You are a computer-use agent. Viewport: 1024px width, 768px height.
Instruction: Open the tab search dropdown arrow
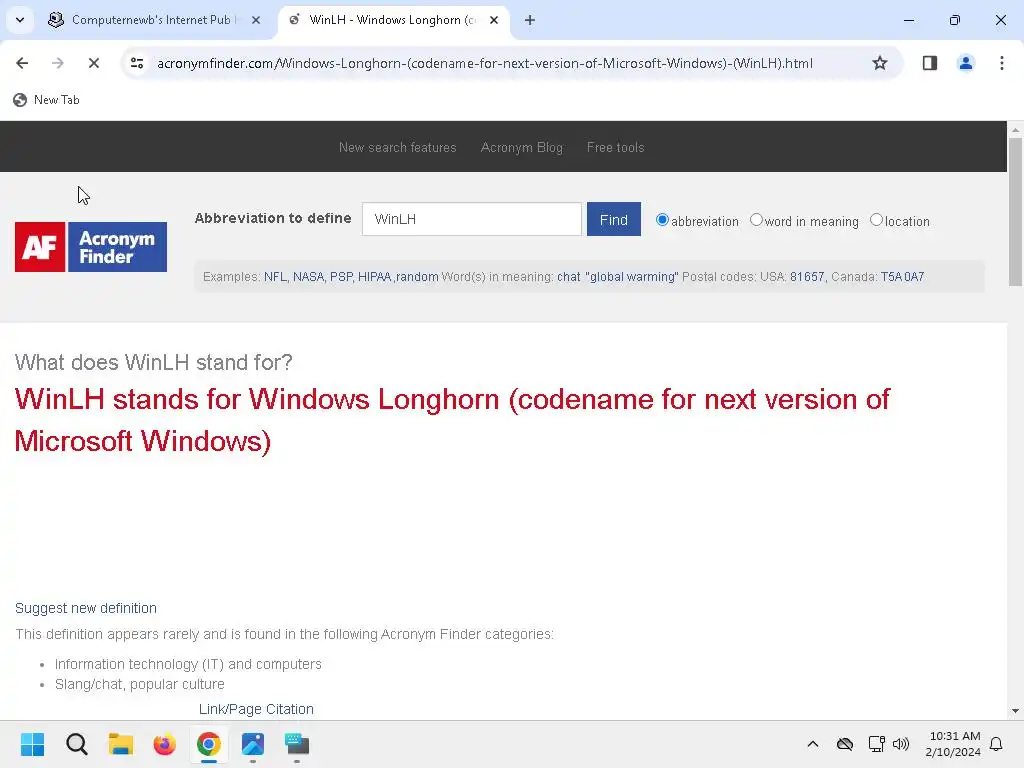coord(20,20)
